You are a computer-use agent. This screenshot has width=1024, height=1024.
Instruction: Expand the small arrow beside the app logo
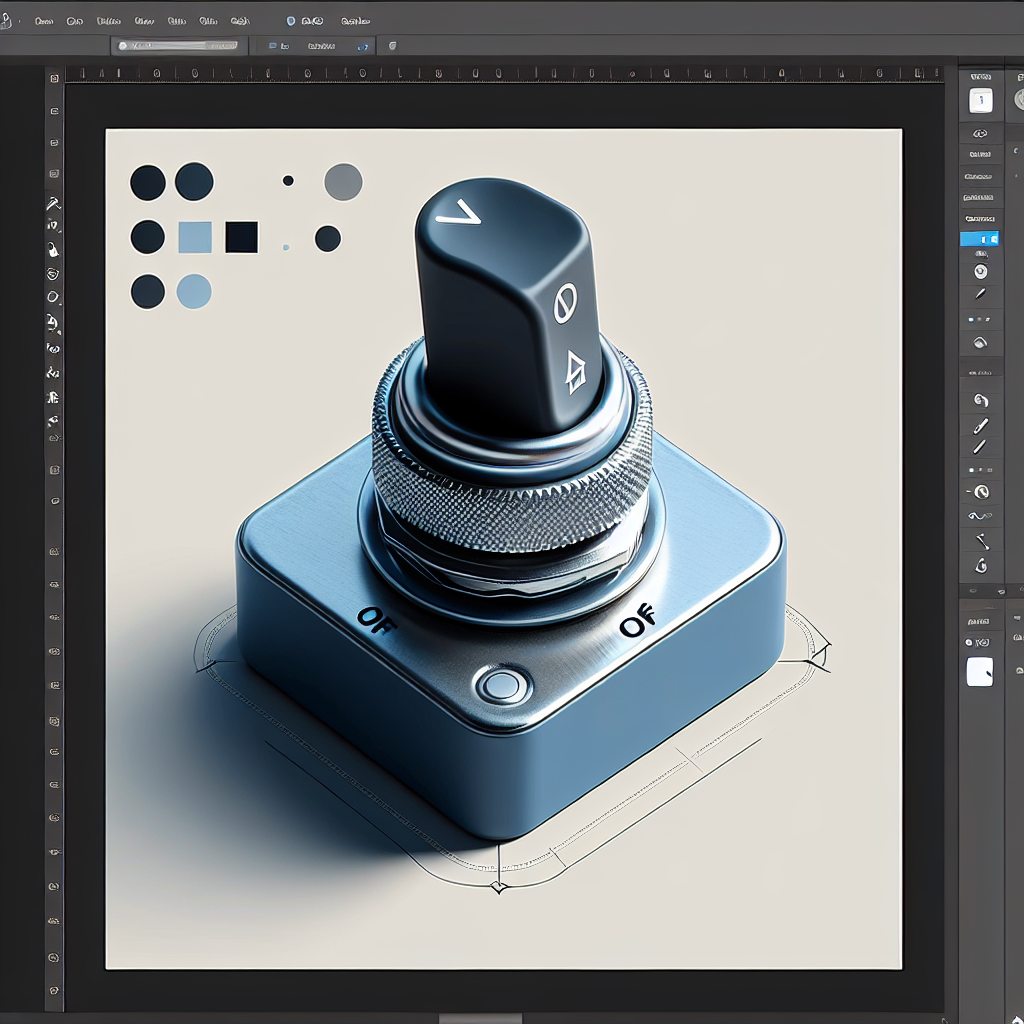click(20, 20)
